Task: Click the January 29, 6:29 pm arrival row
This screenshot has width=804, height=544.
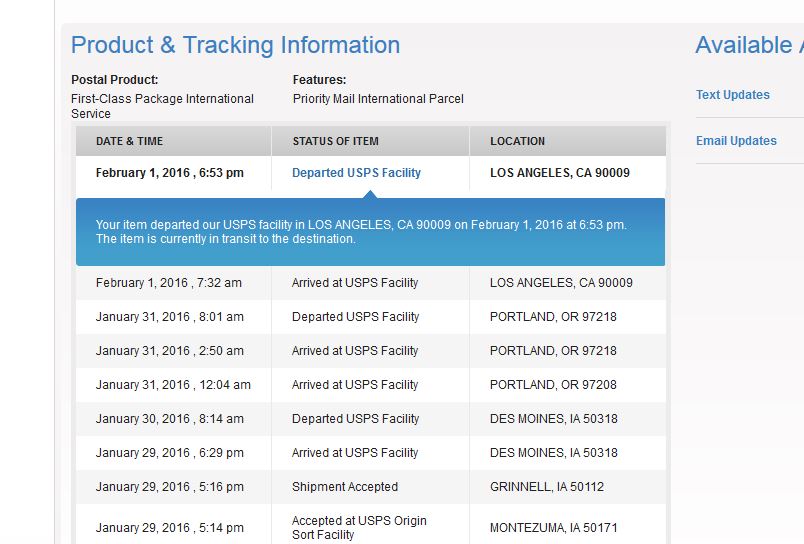Action: [370, 453]
